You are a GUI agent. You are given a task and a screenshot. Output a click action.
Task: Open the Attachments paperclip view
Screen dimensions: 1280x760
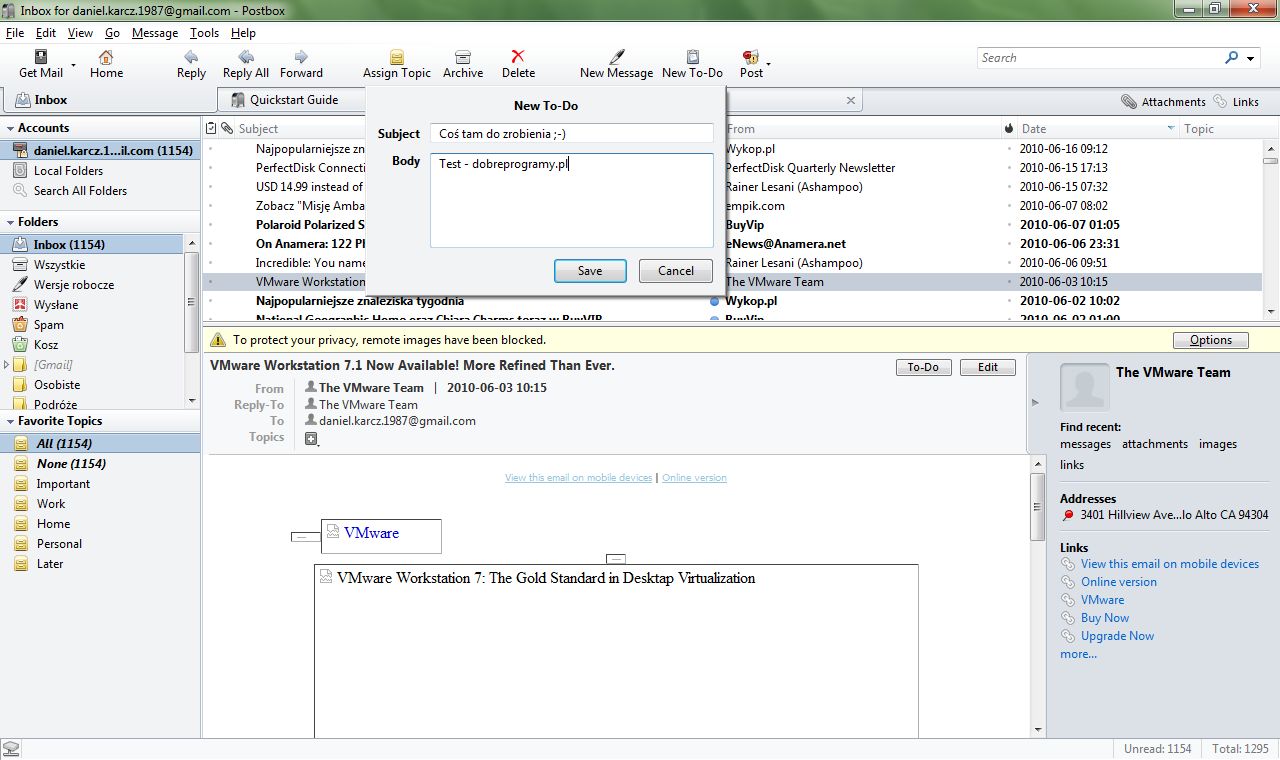coord(1163,102)
